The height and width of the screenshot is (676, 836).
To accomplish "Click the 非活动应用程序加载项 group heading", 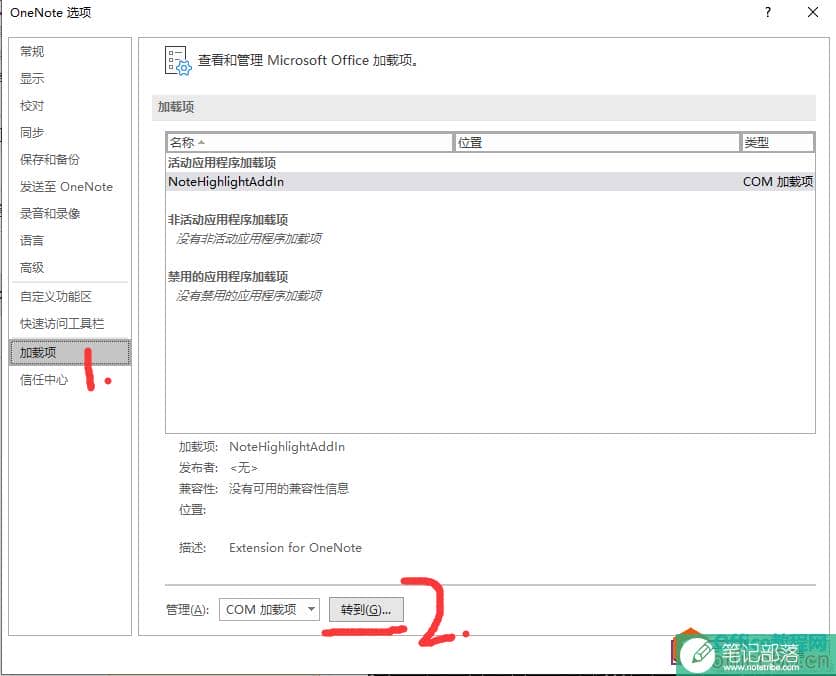I will click(228, 220).
